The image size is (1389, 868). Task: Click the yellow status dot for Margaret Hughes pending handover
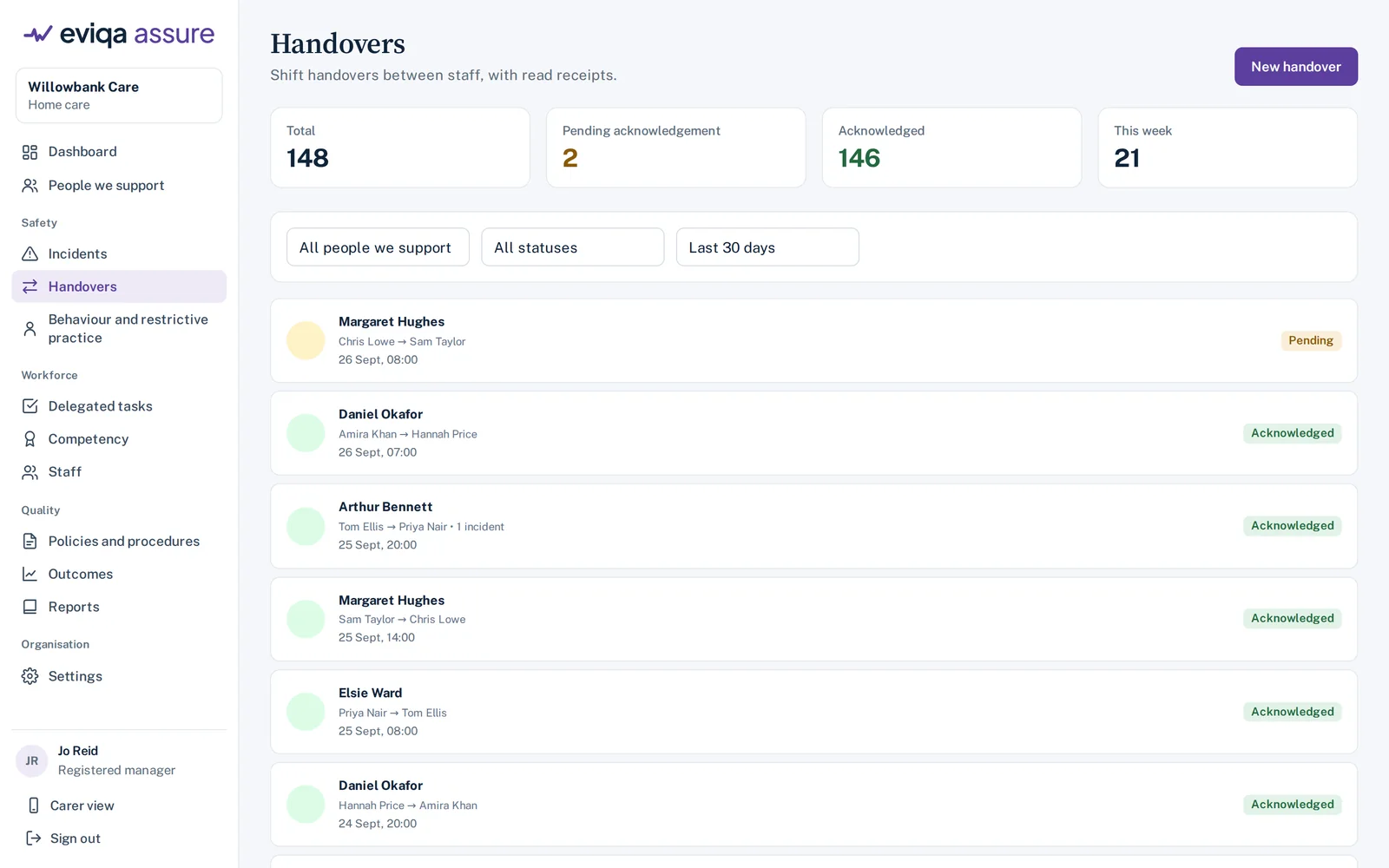tap(306, 340)
